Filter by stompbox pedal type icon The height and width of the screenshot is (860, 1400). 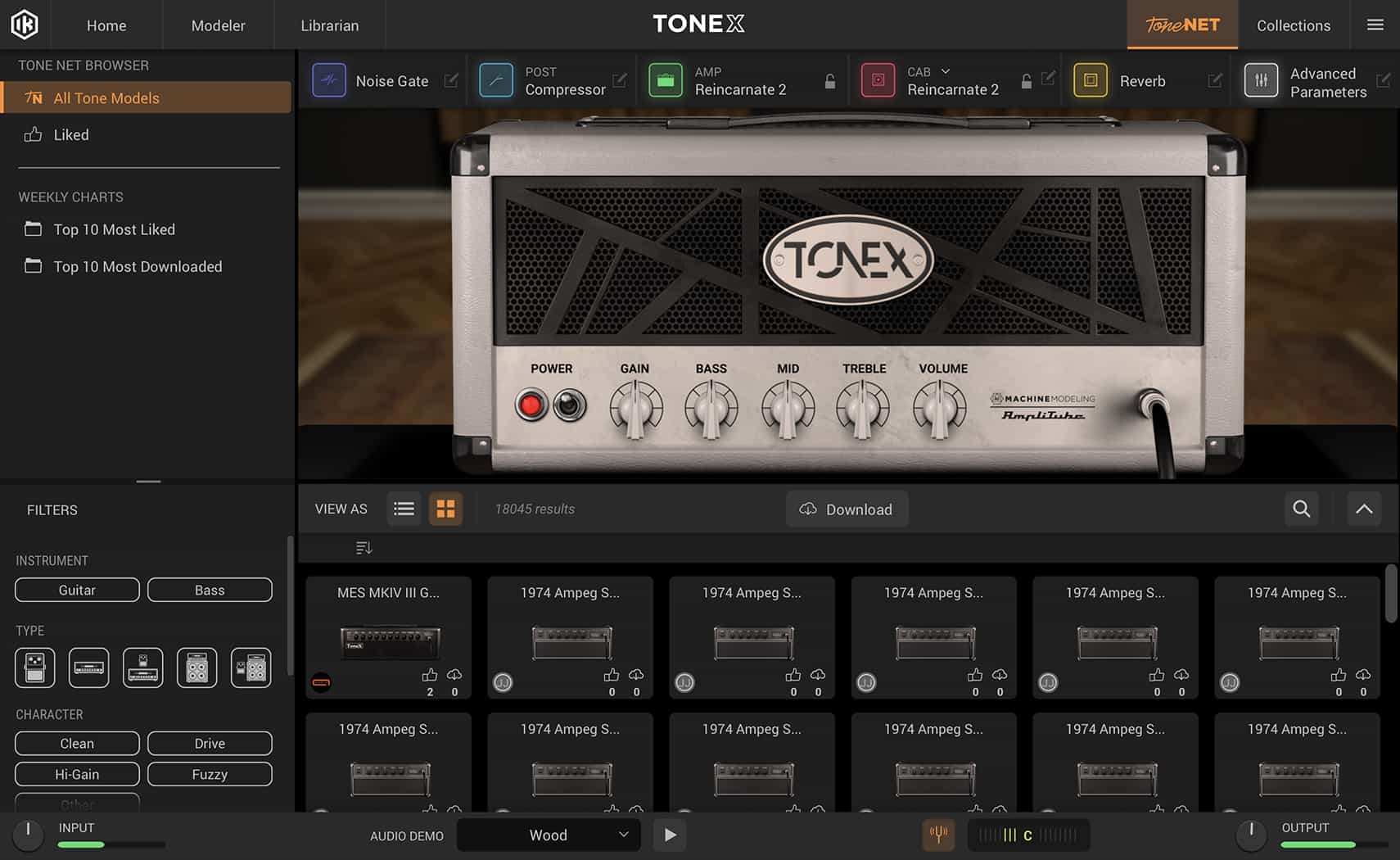tap(35, 668)
